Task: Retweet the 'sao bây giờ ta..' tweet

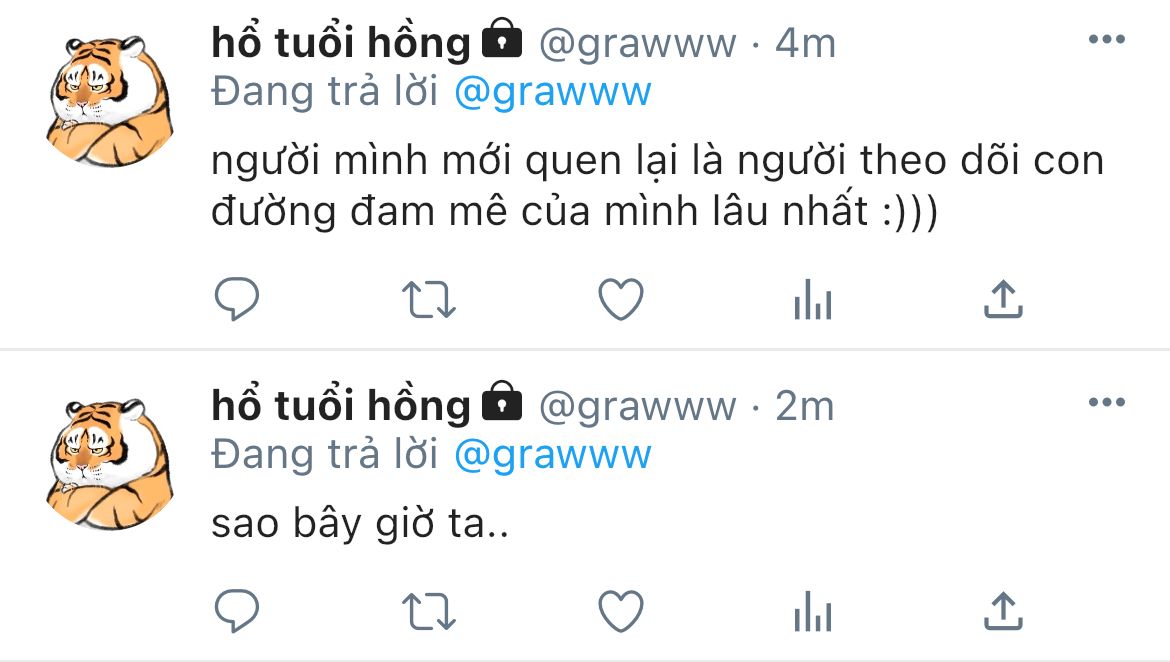Action: click(x=429, y=611)
